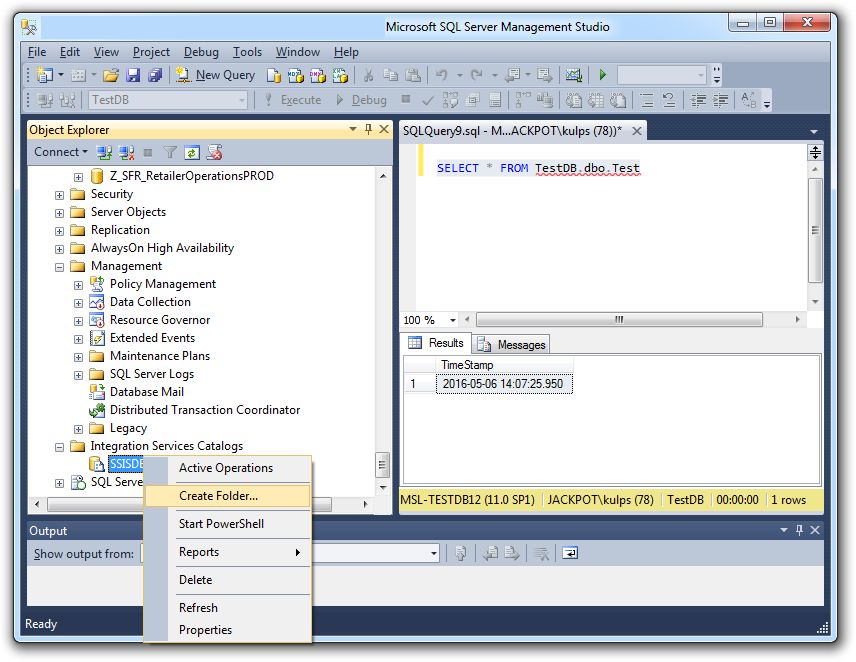Click the Database Mail icon in the tree
Screen dimensions: 856x662
tap(97, 392)
